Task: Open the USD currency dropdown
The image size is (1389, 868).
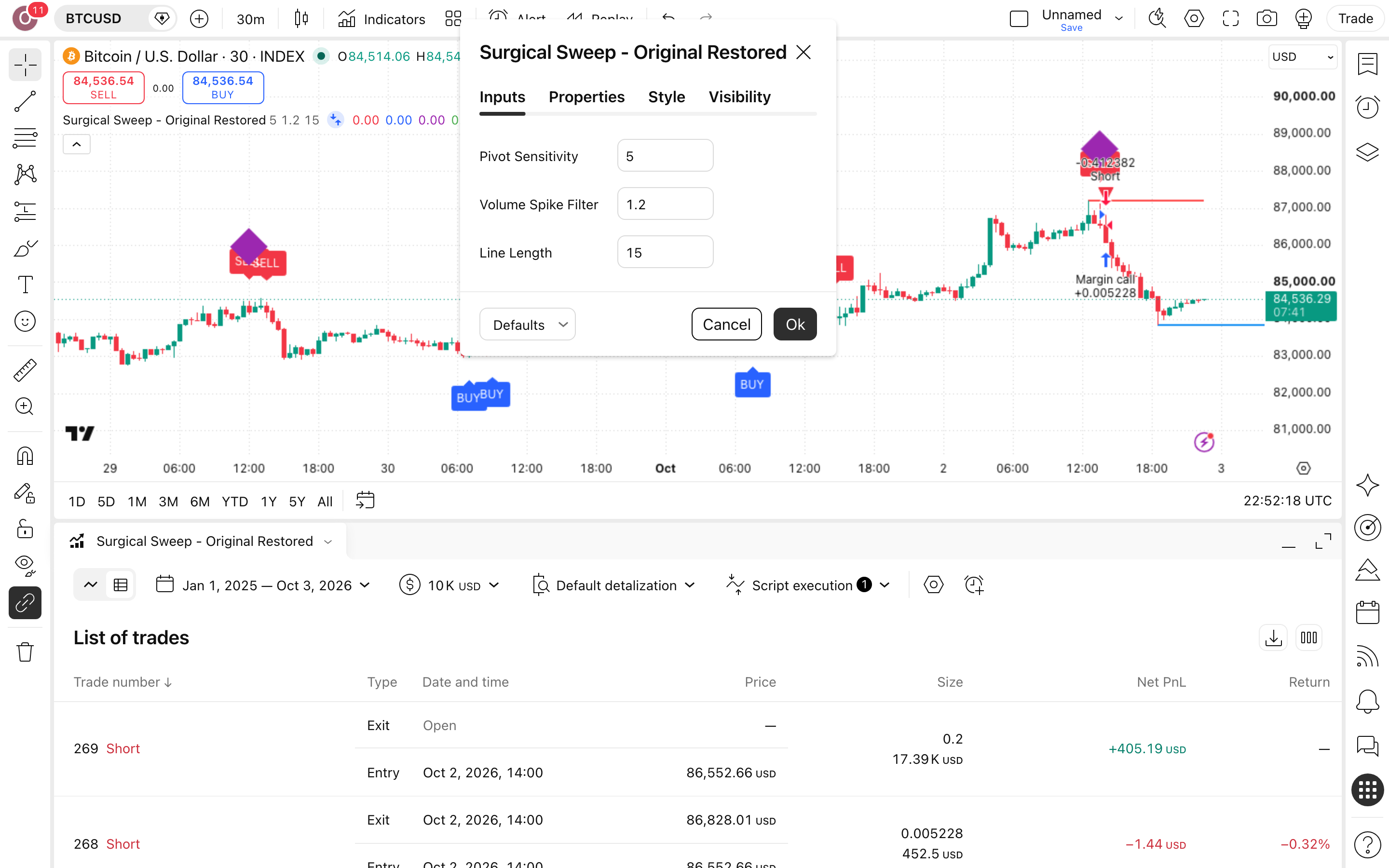Action: coord(1302,57)
